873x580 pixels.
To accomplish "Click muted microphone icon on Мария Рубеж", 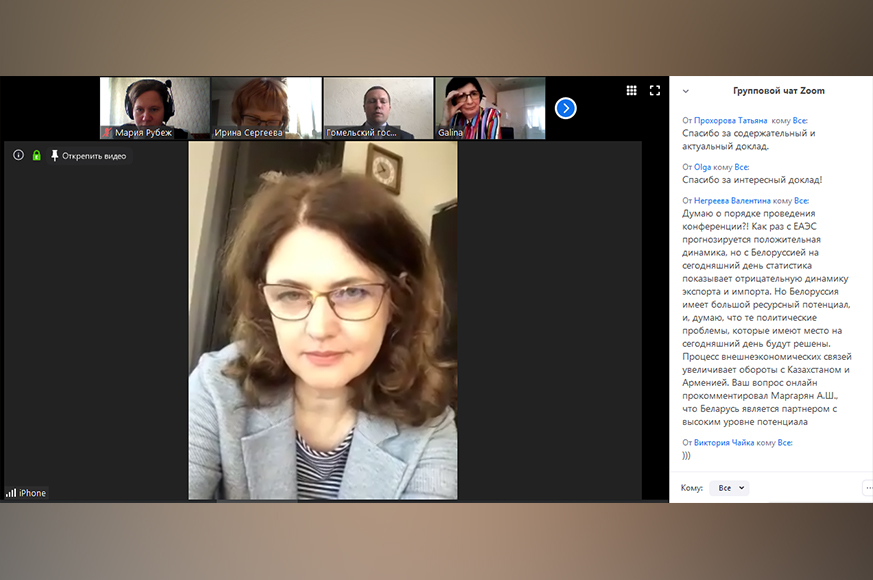I will [108, 132].
